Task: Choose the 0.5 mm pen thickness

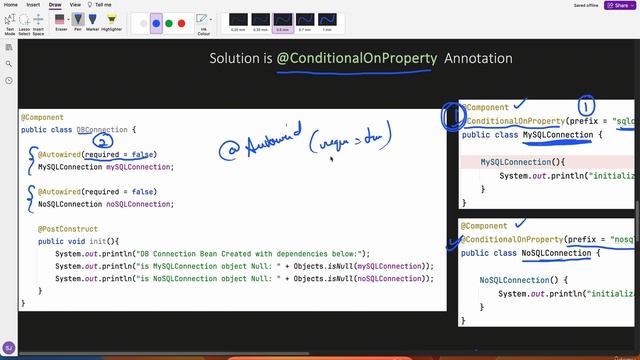Action: coord(282,22)
